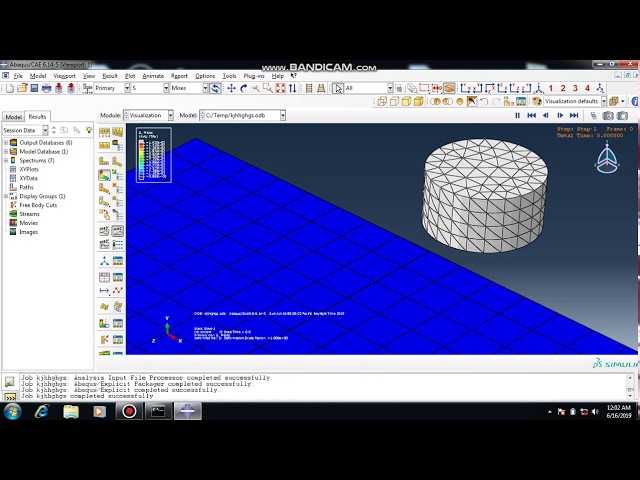Expand the Output Databases tree node
The height and width of the screenshot is (480, 640).
click(6, 143)
